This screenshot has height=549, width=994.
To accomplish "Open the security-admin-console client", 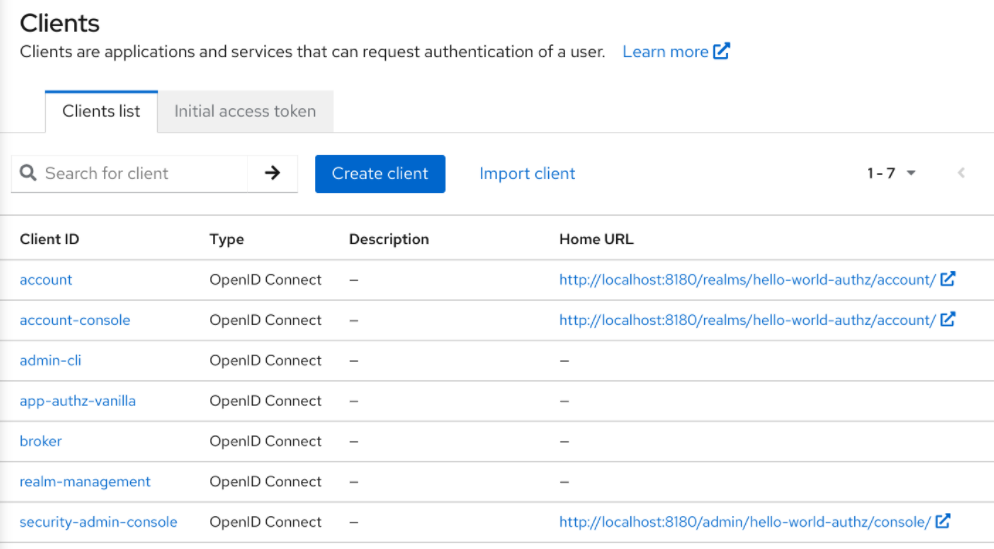I will [98, 521].
